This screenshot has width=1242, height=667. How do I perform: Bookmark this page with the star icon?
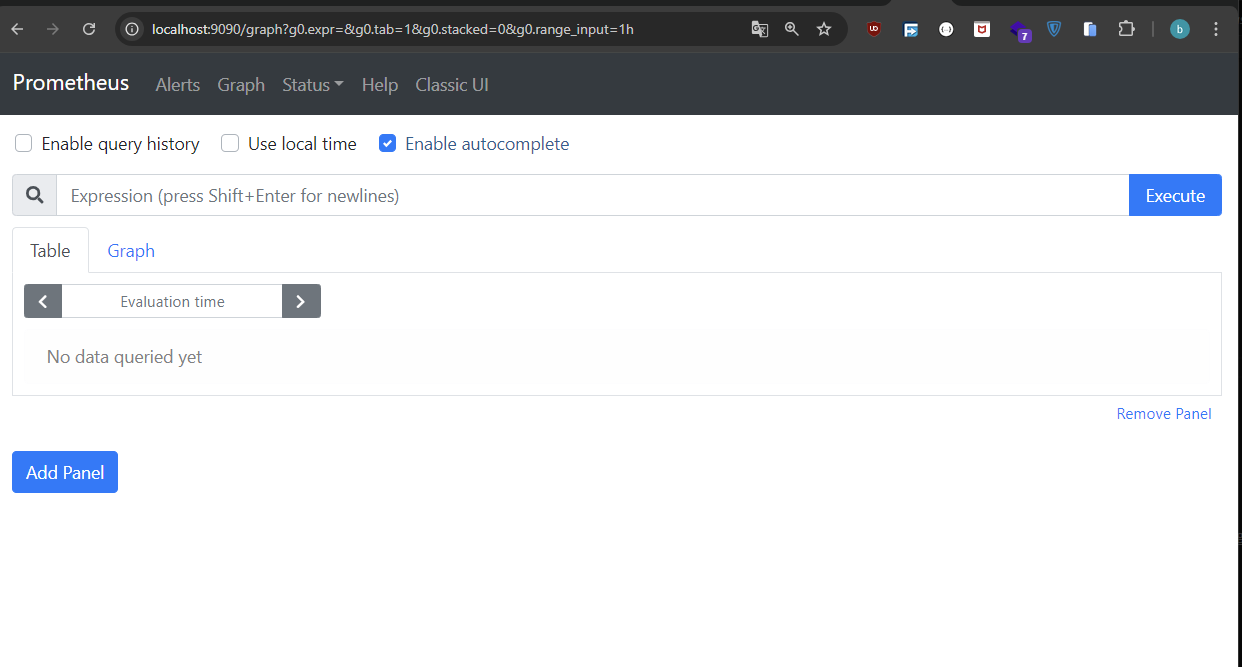[x=824, y=29]
